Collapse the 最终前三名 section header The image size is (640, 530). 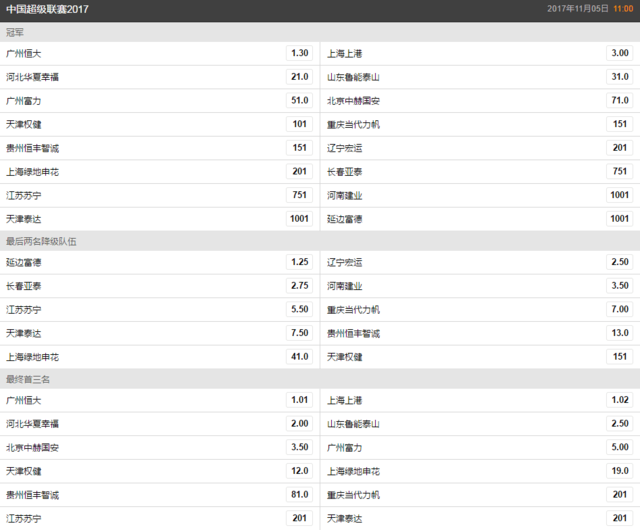point(320,379)
